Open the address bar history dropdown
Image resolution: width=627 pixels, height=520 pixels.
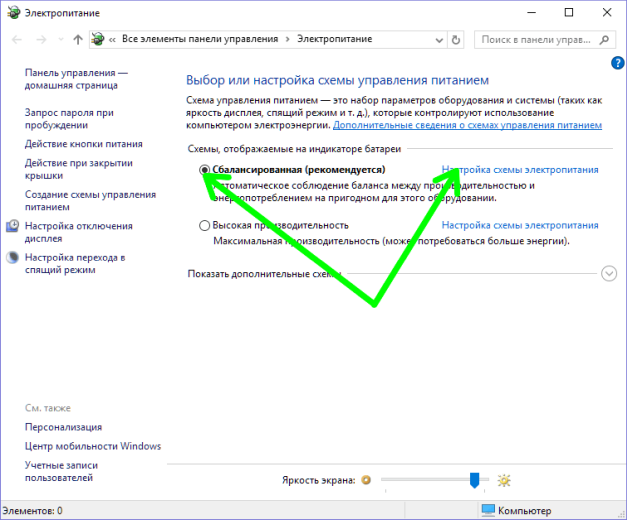(439, 40)
